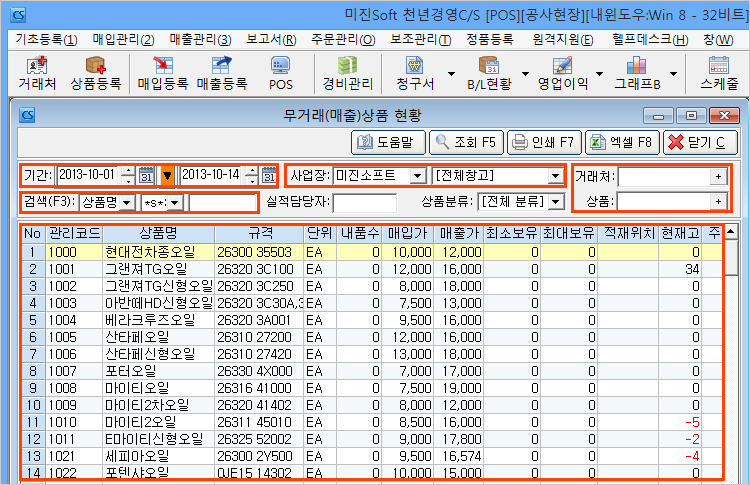The image size is (750, 485).
Task: Click the 엑셀 F8 export button
Action: [622, 142]
